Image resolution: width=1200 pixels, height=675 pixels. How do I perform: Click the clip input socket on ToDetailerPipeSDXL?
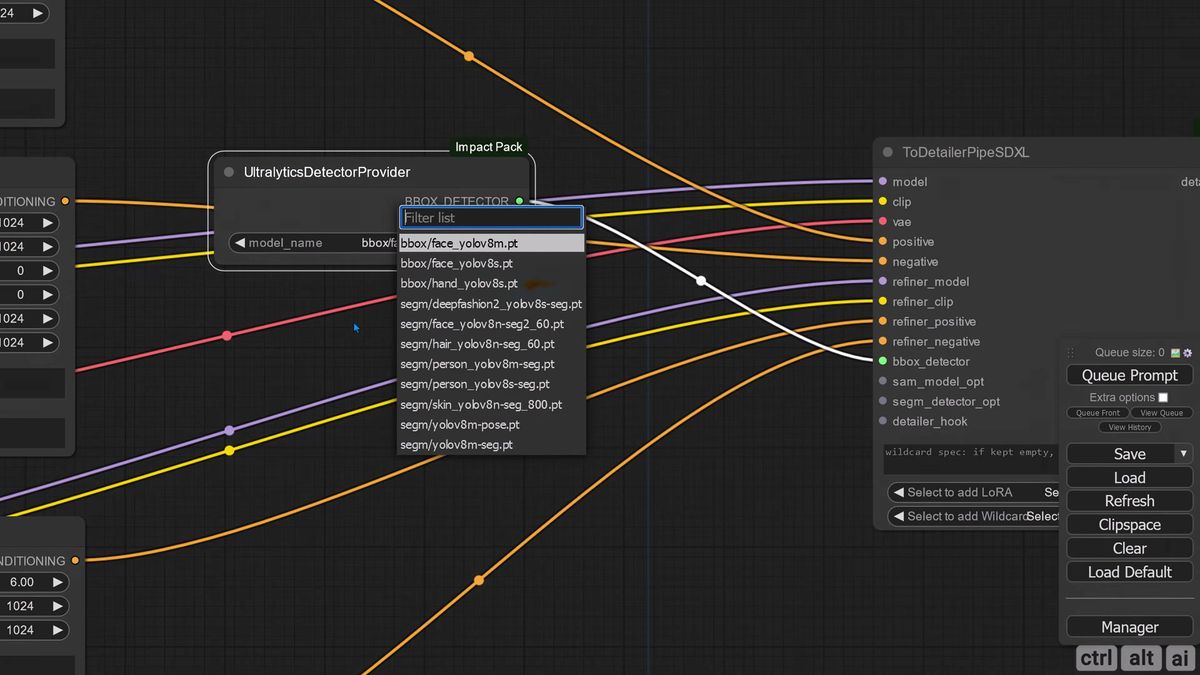883,201
